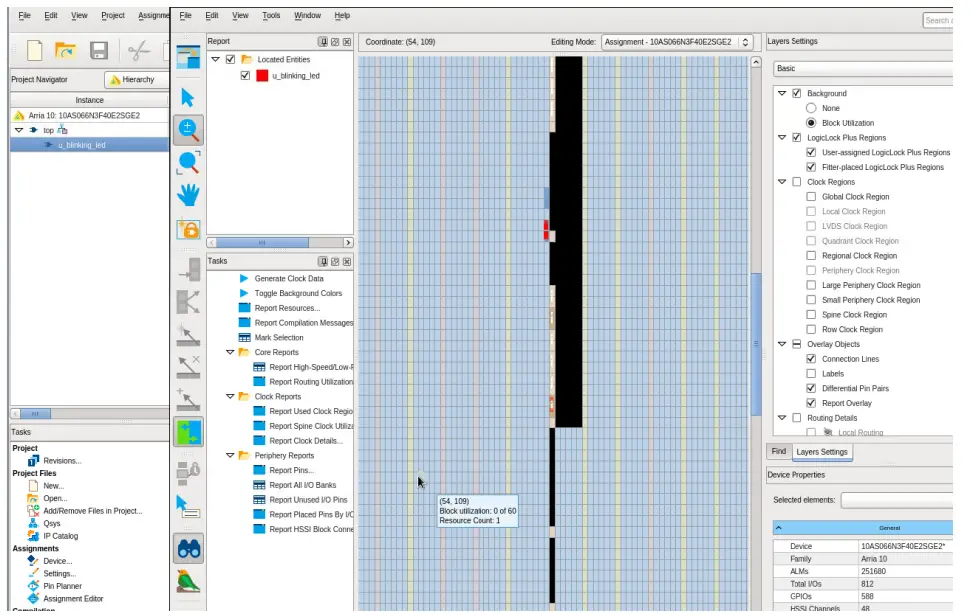Select the None background radio button
The height and width of the screenshot is (615, 971).
click(x=811, y=108)
